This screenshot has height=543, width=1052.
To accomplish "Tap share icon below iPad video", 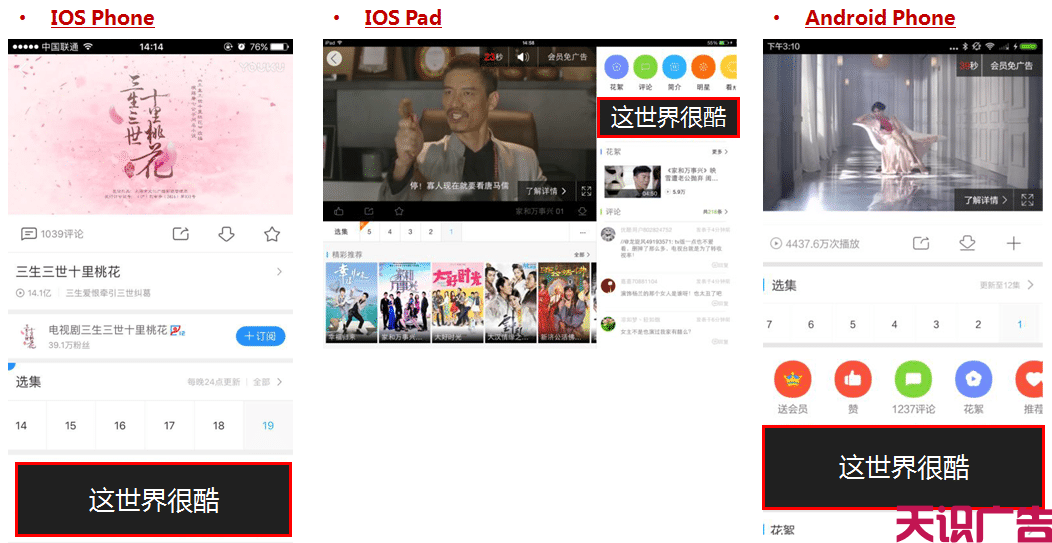I will pyautogui.click(x=368, y=211).
